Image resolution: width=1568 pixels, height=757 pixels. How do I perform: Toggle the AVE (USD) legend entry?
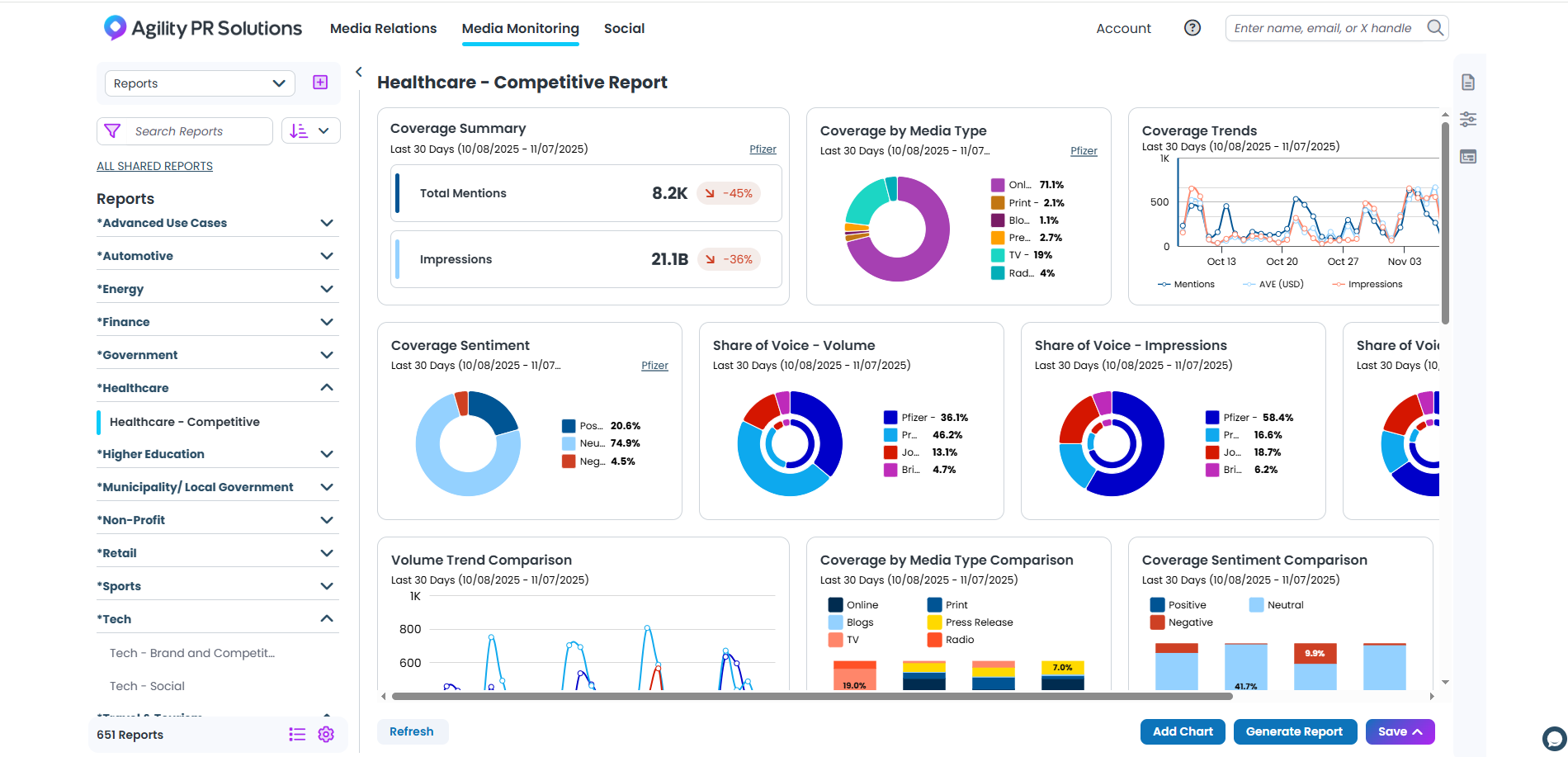[1273, 284]
